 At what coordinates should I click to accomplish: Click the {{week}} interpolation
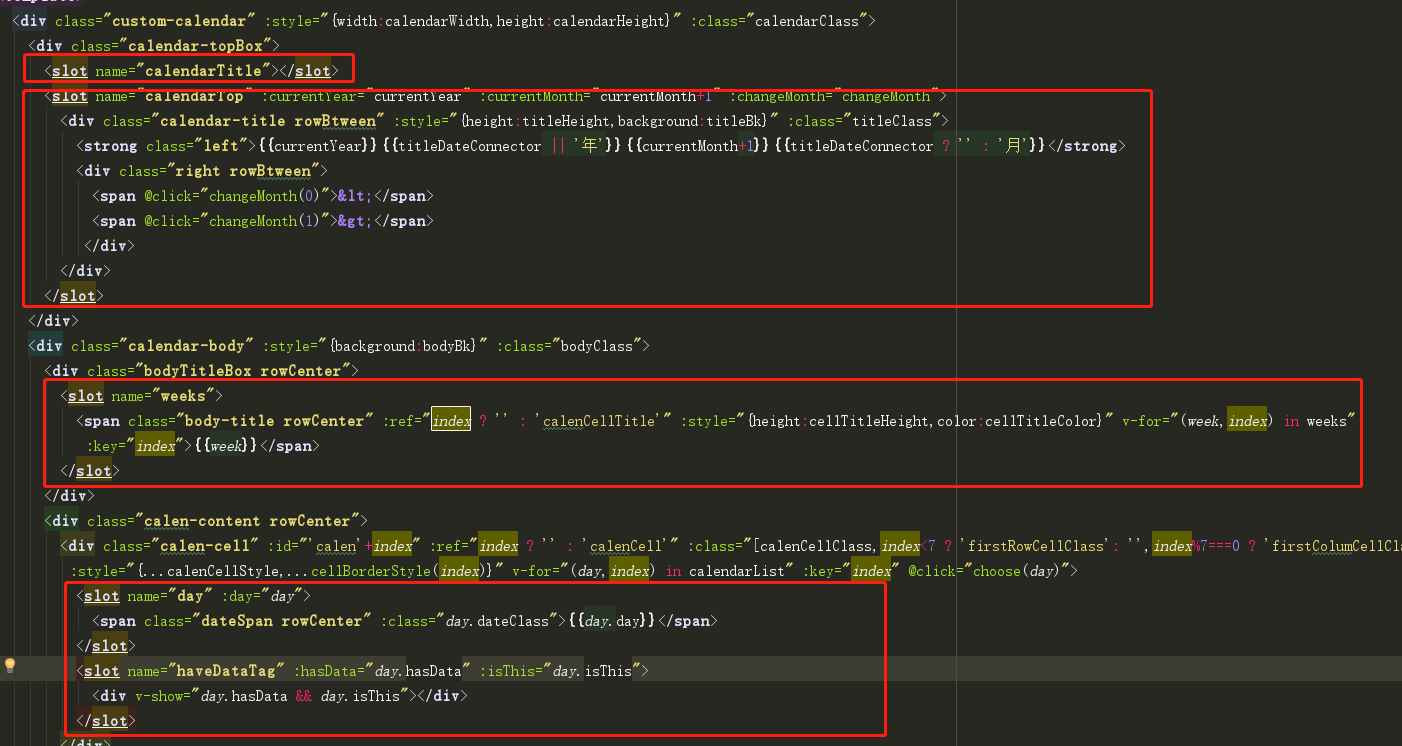(x=228, y=446)
